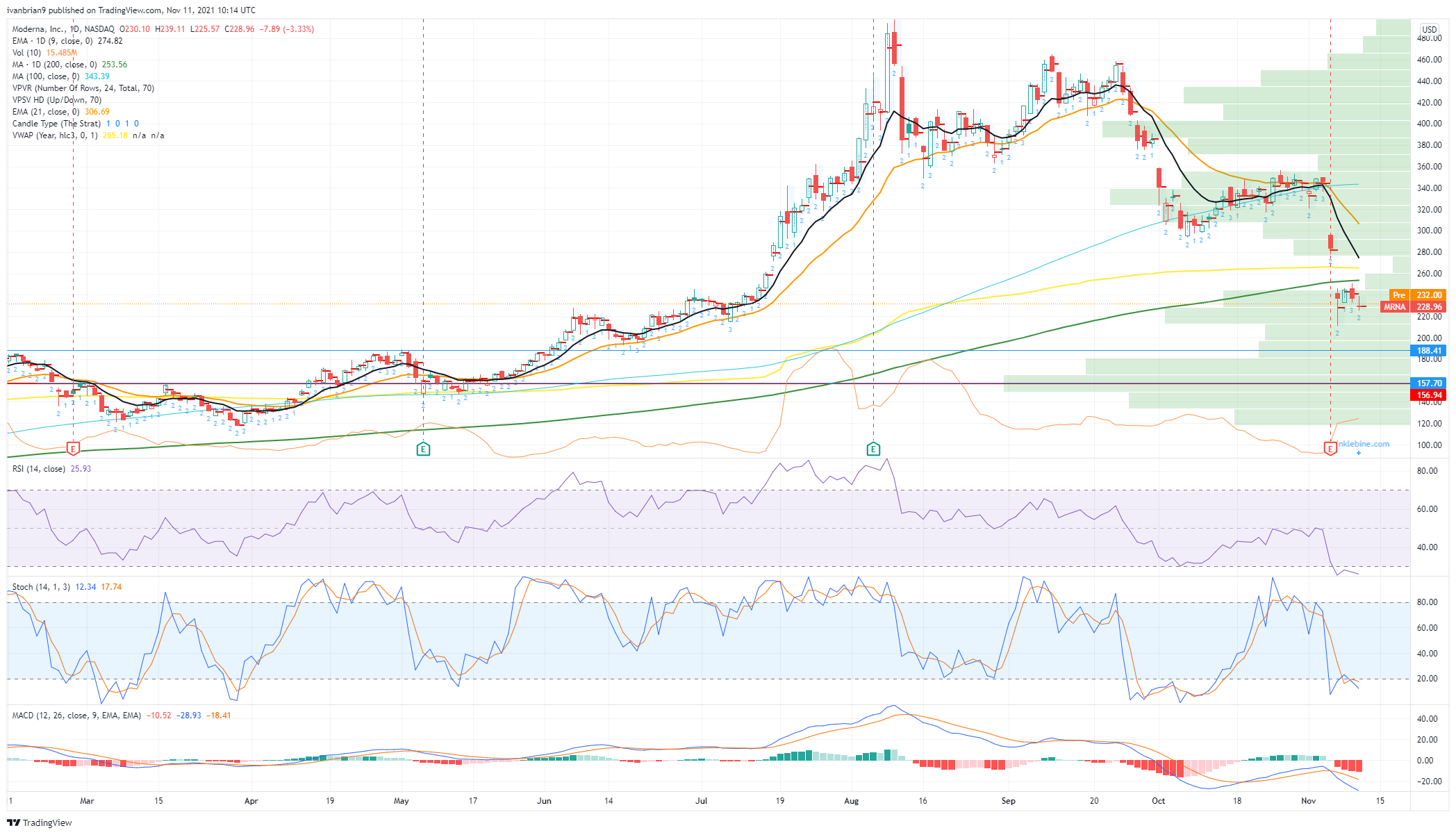The image size is (1456, 835).
Task: Click the Nov label on time axis
Action: click(1309, 801)
